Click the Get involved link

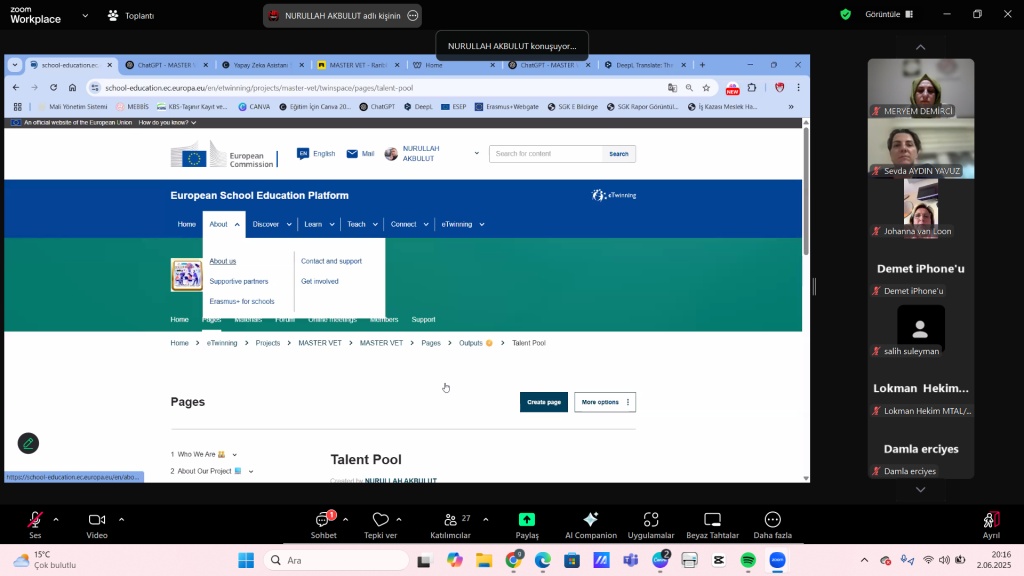[x=320, y=281]
